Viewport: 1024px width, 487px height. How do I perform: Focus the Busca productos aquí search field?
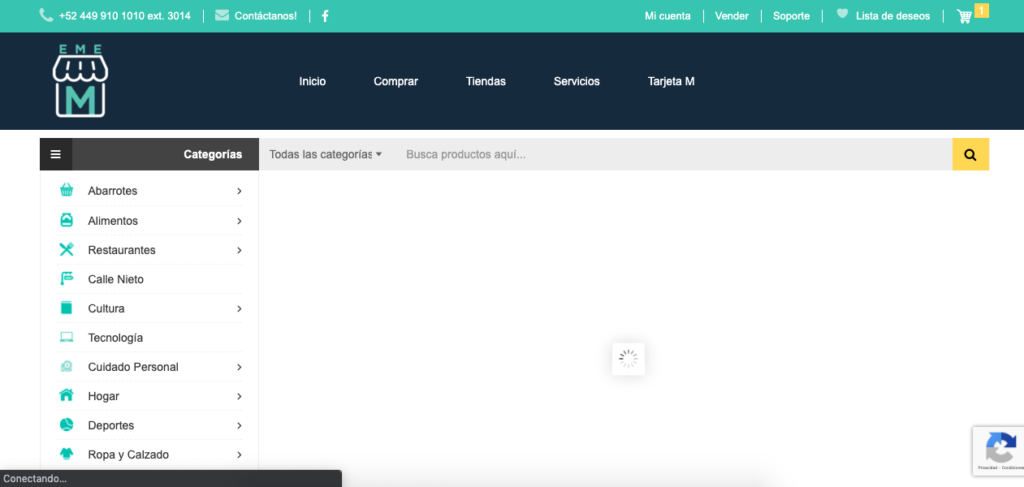coord(670,154)
